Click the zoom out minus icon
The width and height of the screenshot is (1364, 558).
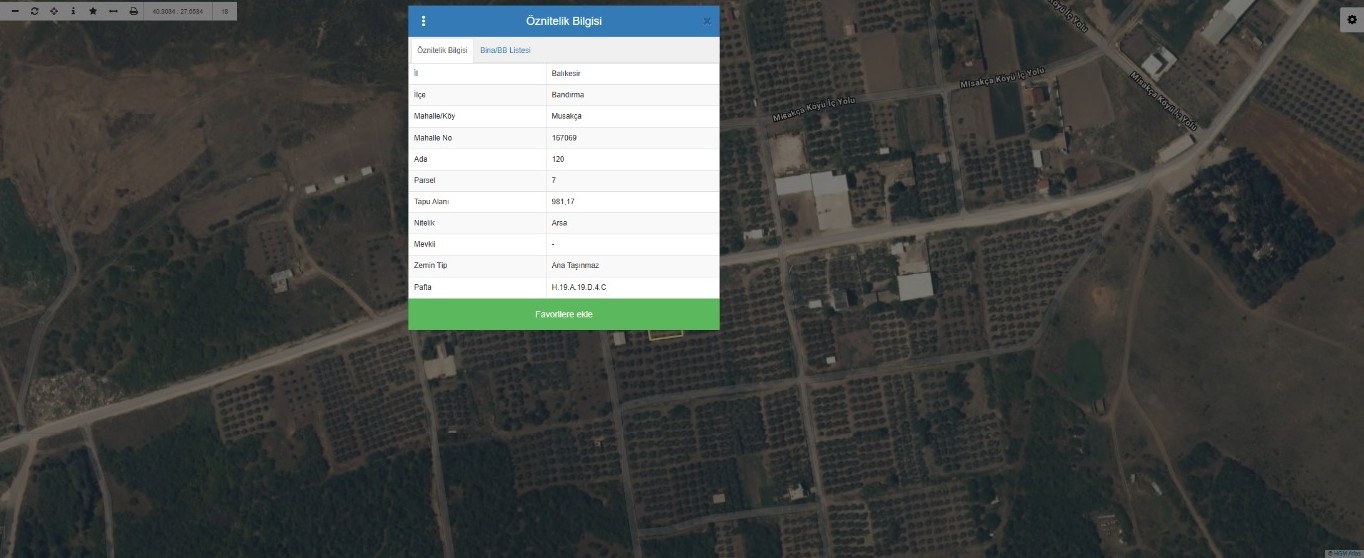(x=15, y=11)
